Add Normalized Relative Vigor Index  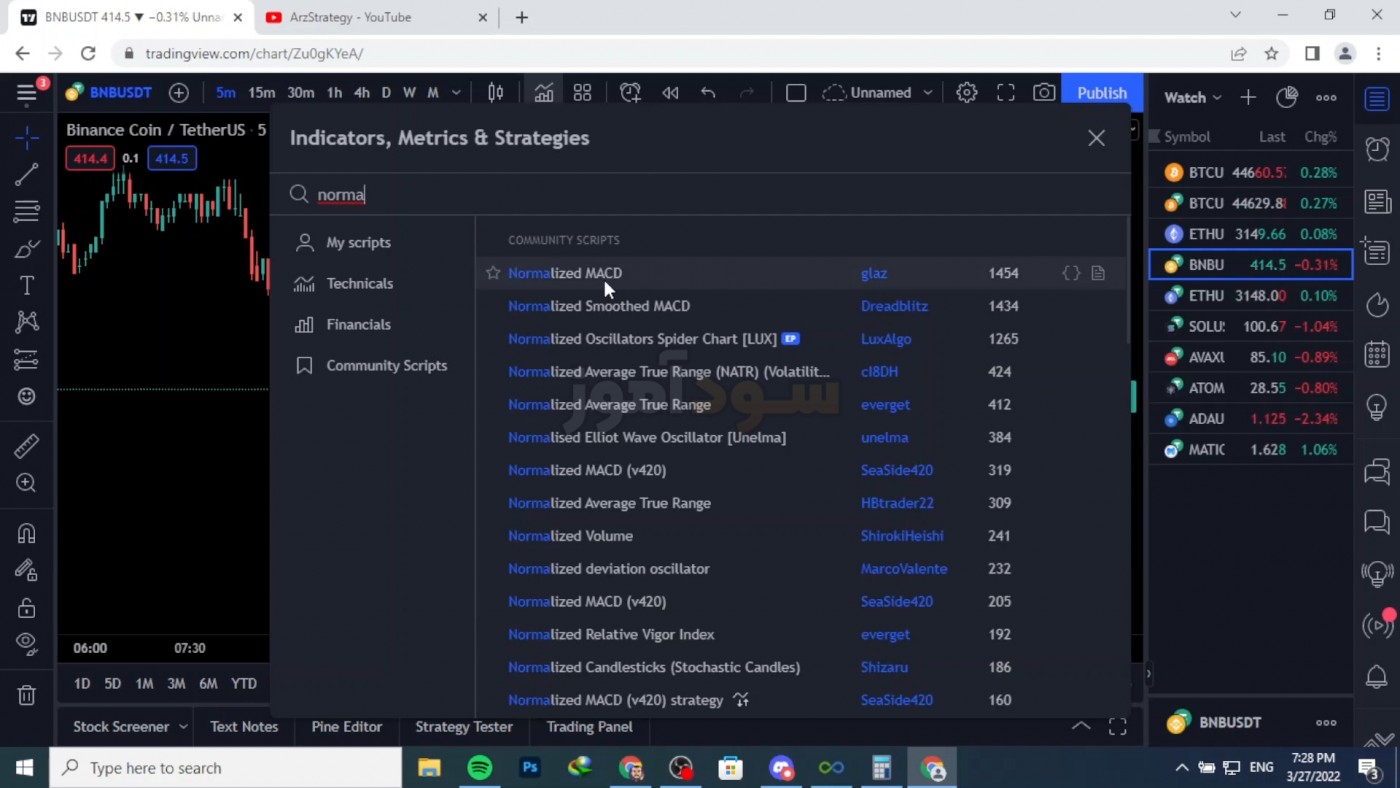click(611, 634)
